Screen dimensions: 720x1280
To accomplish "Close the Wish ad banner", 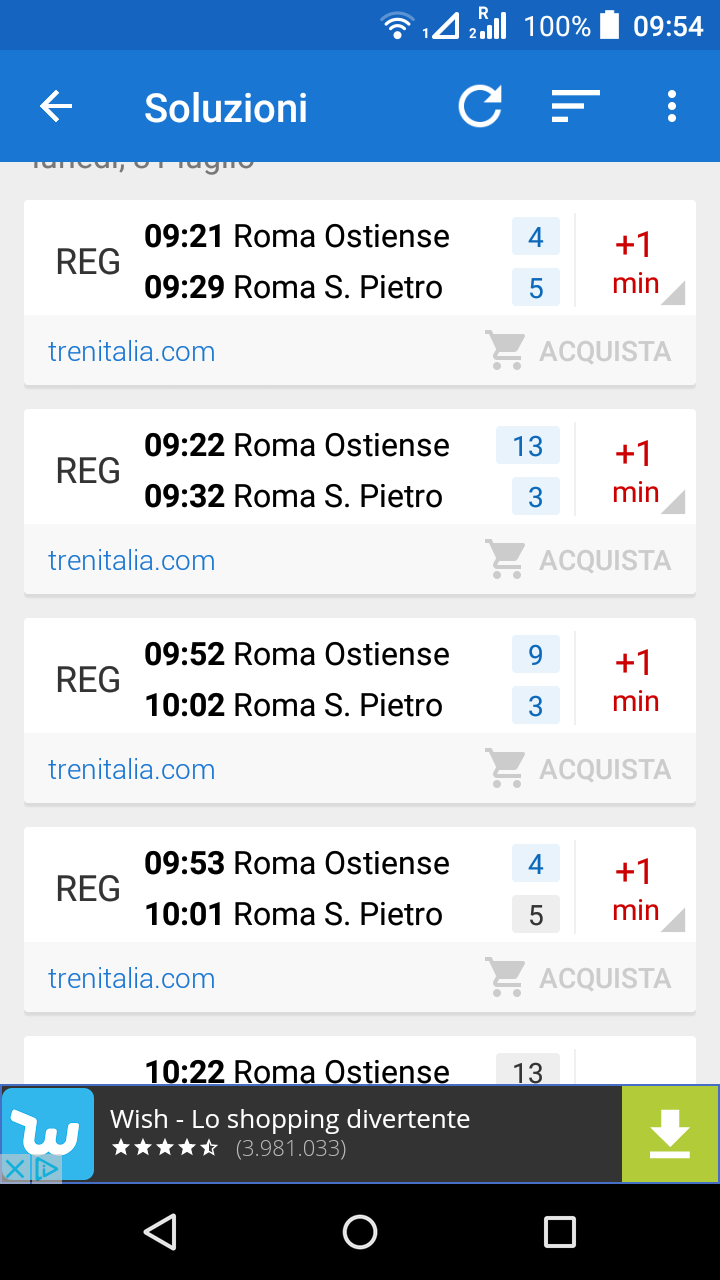I will [15, 1168].
